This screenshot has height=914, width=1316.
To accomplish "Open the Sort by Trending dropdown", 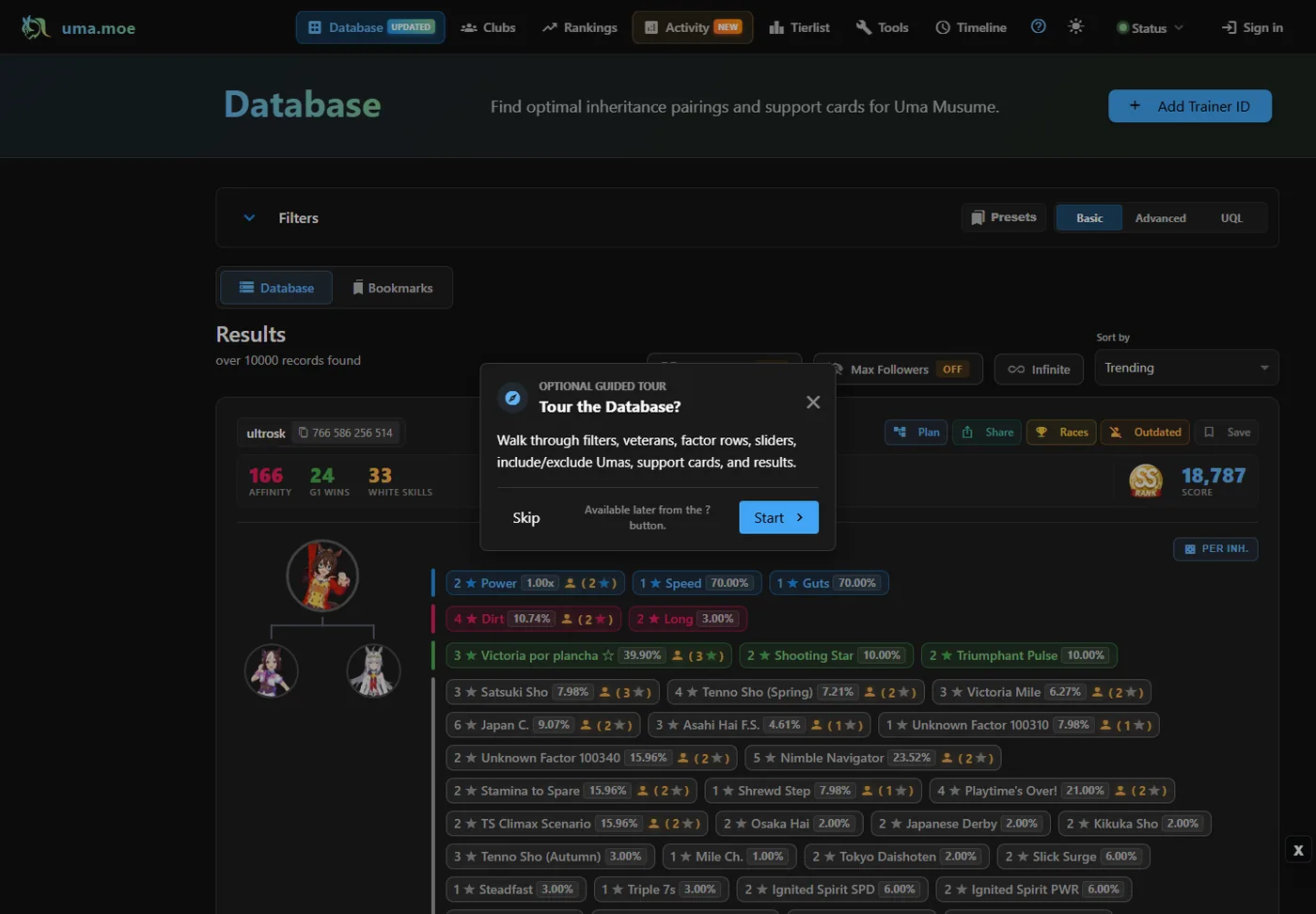I will (x=1186, y=368).
